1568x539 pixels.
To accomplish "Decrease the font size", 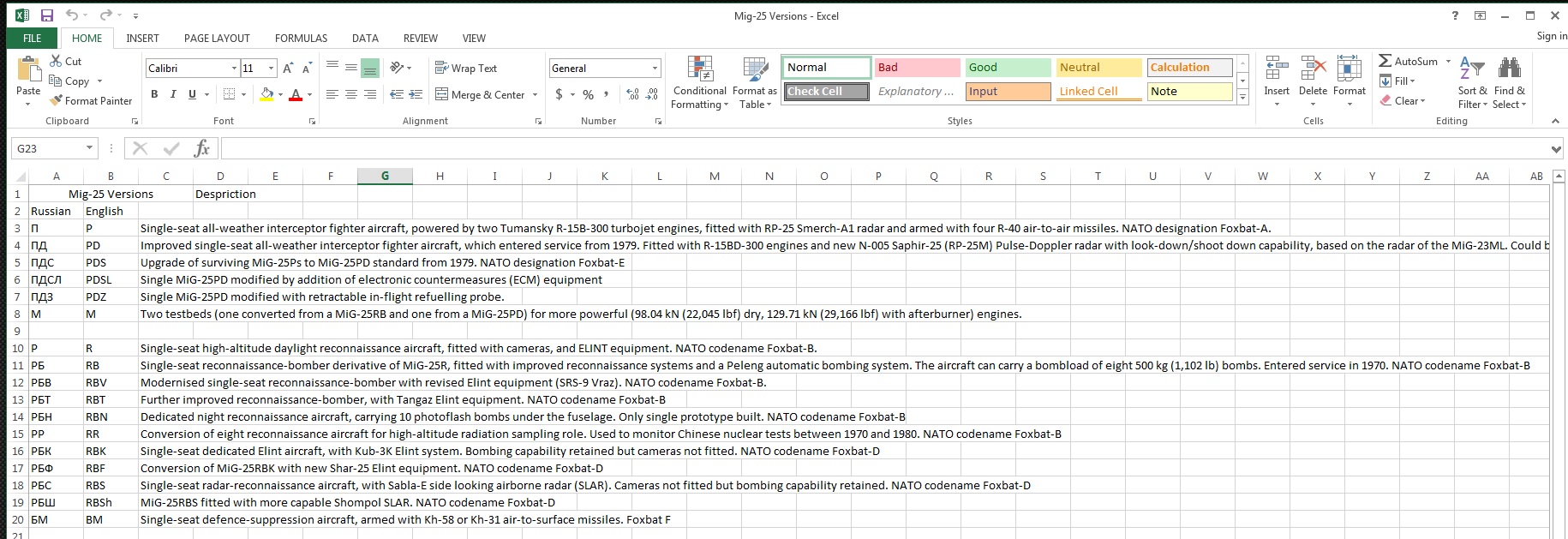I will (307, 69).
